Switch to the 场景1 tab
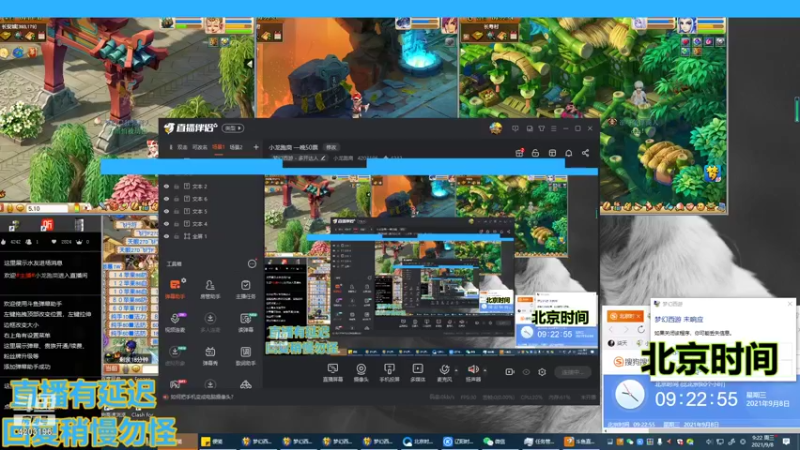800x450 pixels. click(218, 147)
